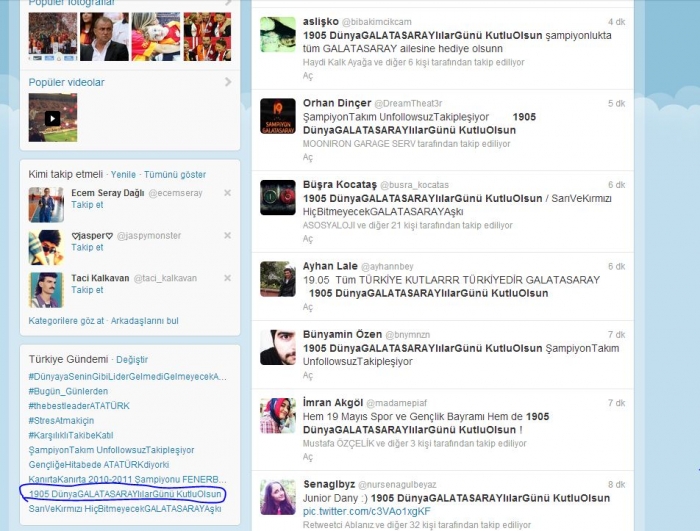The width and height of the screenshot is (700, 531).
Task: Open jasper's profile avatar
Action: 46,247
